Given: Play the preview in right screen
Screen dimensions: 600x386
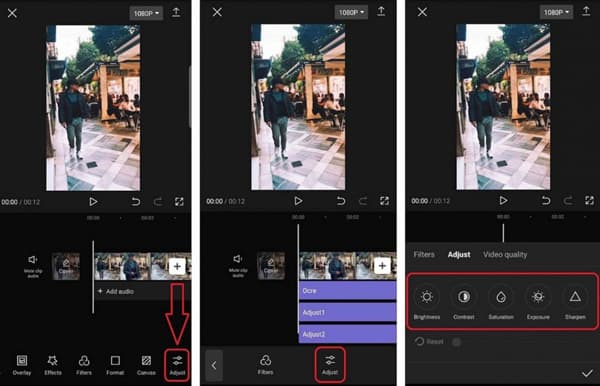Looking at the screenshot, I should [503, 200].
